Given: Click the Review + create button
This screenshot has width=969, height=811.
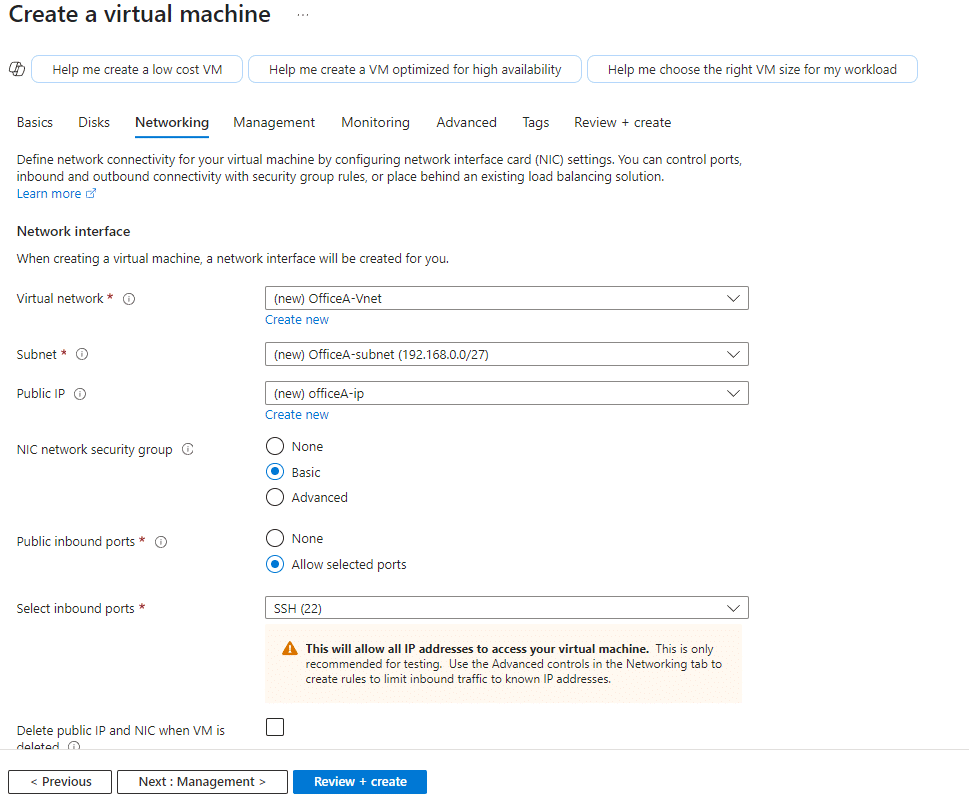Looking at the screenshot, I should [x=360, y=782].
